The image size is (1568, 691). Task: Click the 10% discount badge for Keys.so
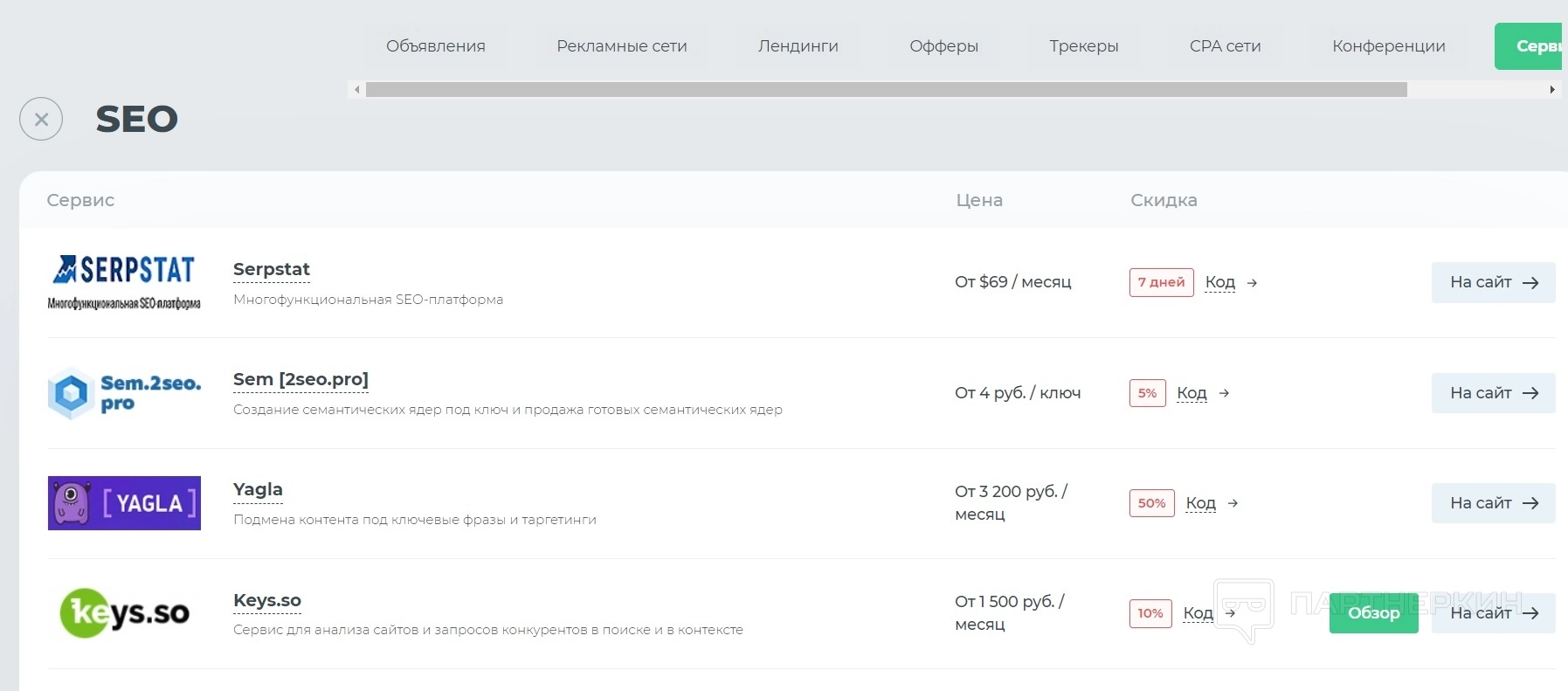[1150, 613]
